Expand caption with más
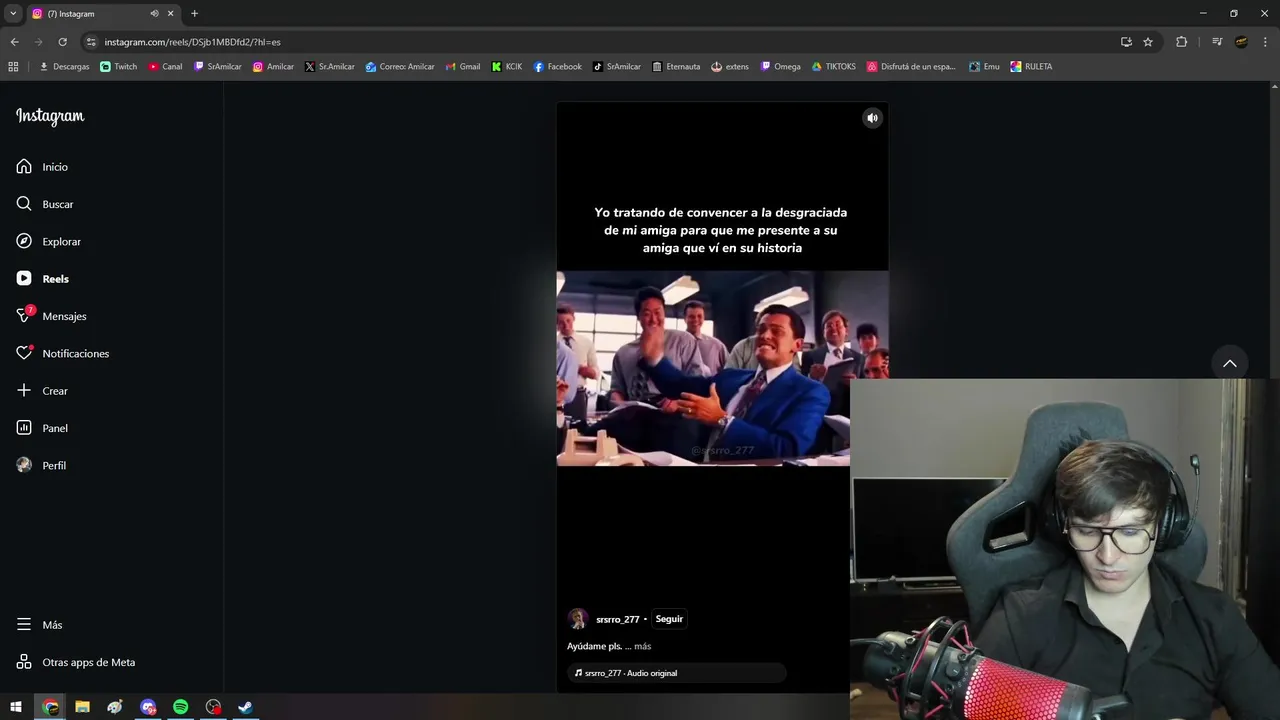1280x720 pixels. [x=642, y=647]
